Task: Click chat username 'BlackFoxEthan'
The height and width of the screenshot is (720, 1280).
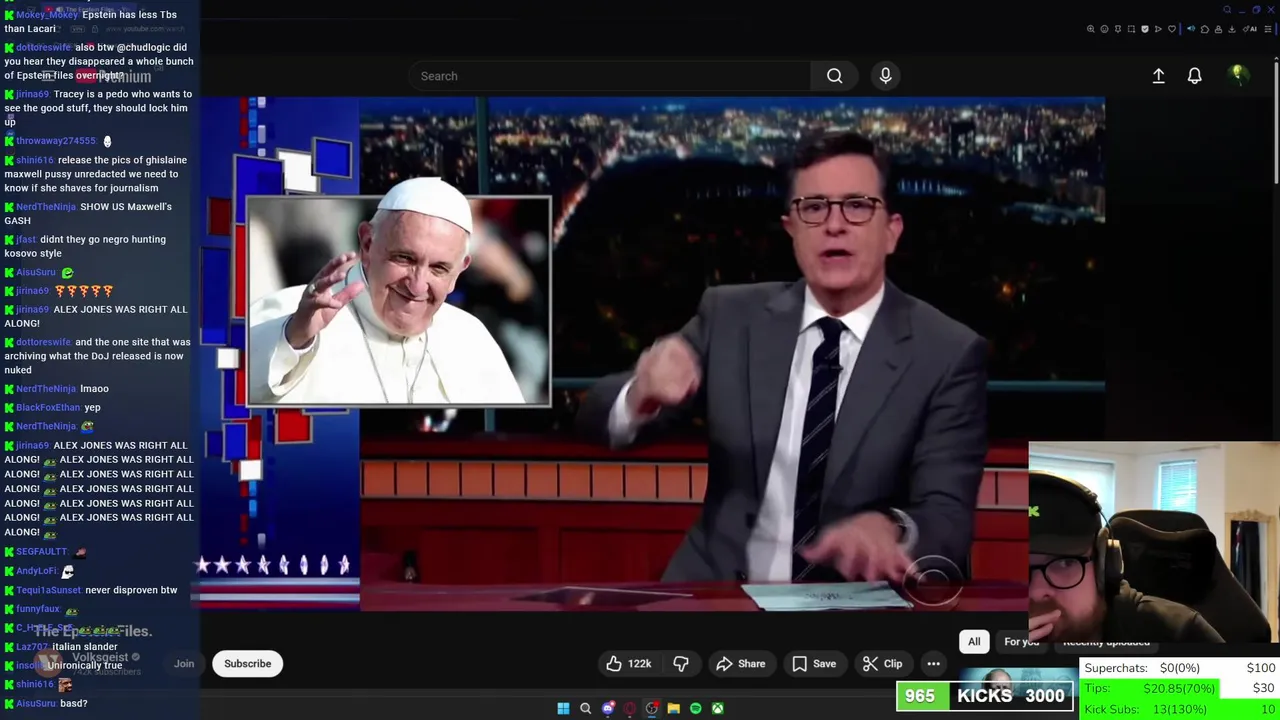Action: tap(48, 408)
